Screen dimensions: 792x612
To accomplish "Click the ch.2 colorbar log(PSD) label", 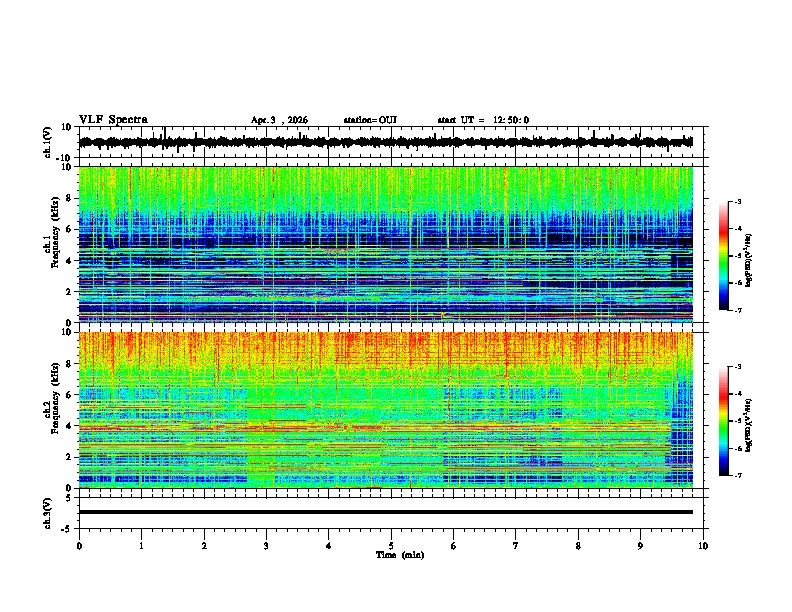I will pyautogui.click(x=749, y=425).
